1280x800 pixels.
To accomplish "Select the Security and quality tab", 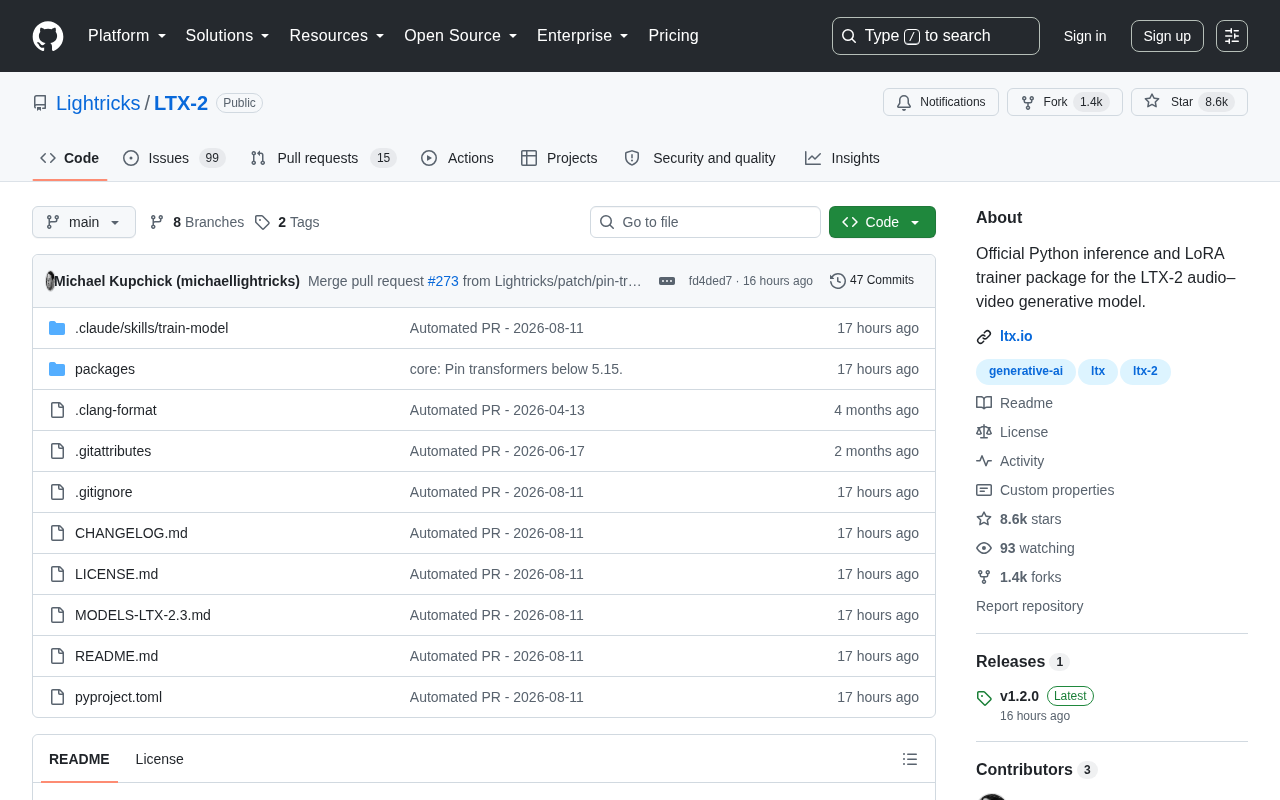I will [700, 158].
